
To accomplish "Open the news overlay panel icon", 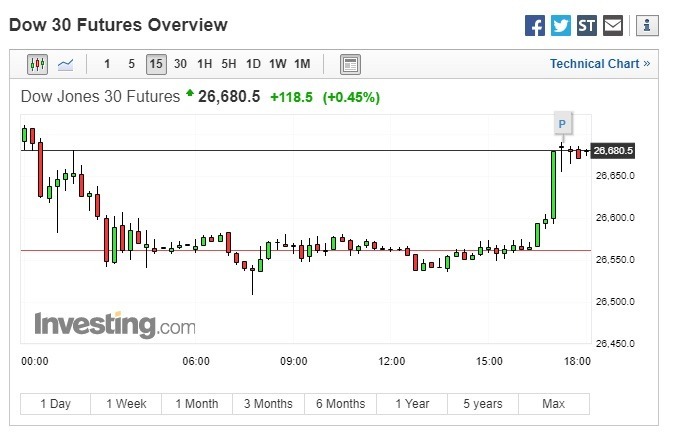I will (350, 65).
